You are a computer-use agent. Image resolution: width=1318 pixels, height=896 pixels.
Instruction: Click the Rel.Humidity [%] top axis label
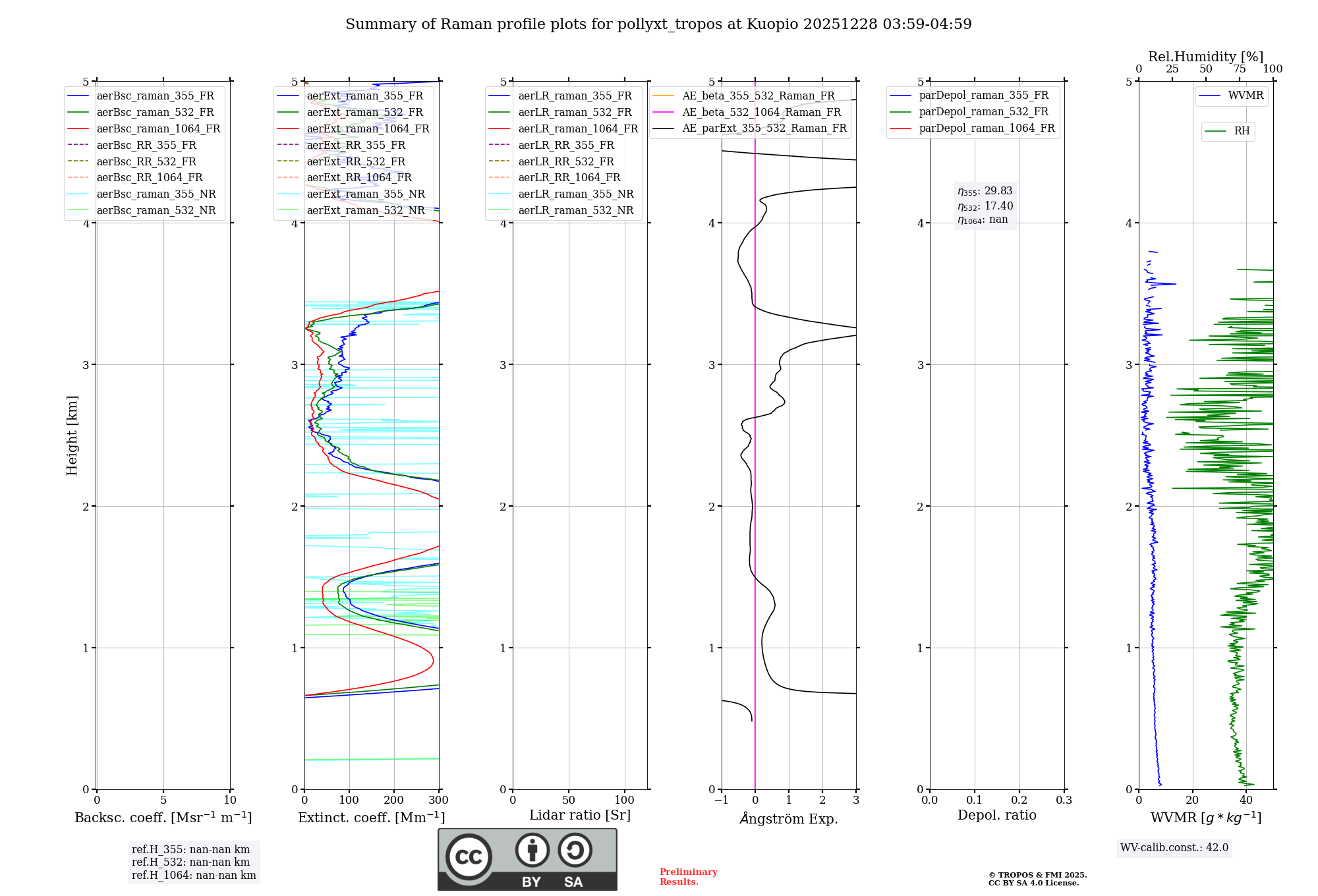[x=1205, y=57]
